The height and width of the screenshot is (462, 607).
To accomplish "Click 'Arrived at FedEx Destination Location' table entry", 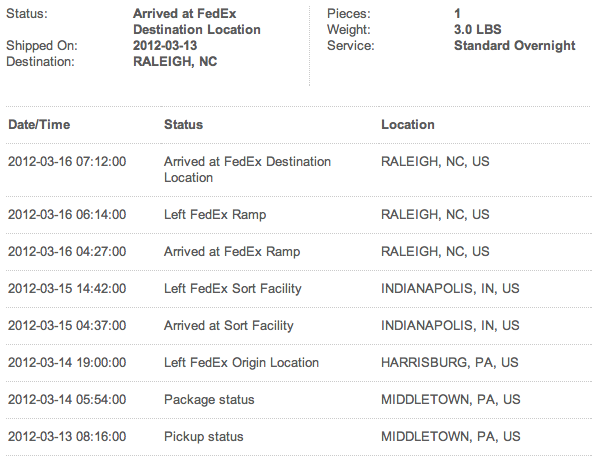I will [247, 169].
